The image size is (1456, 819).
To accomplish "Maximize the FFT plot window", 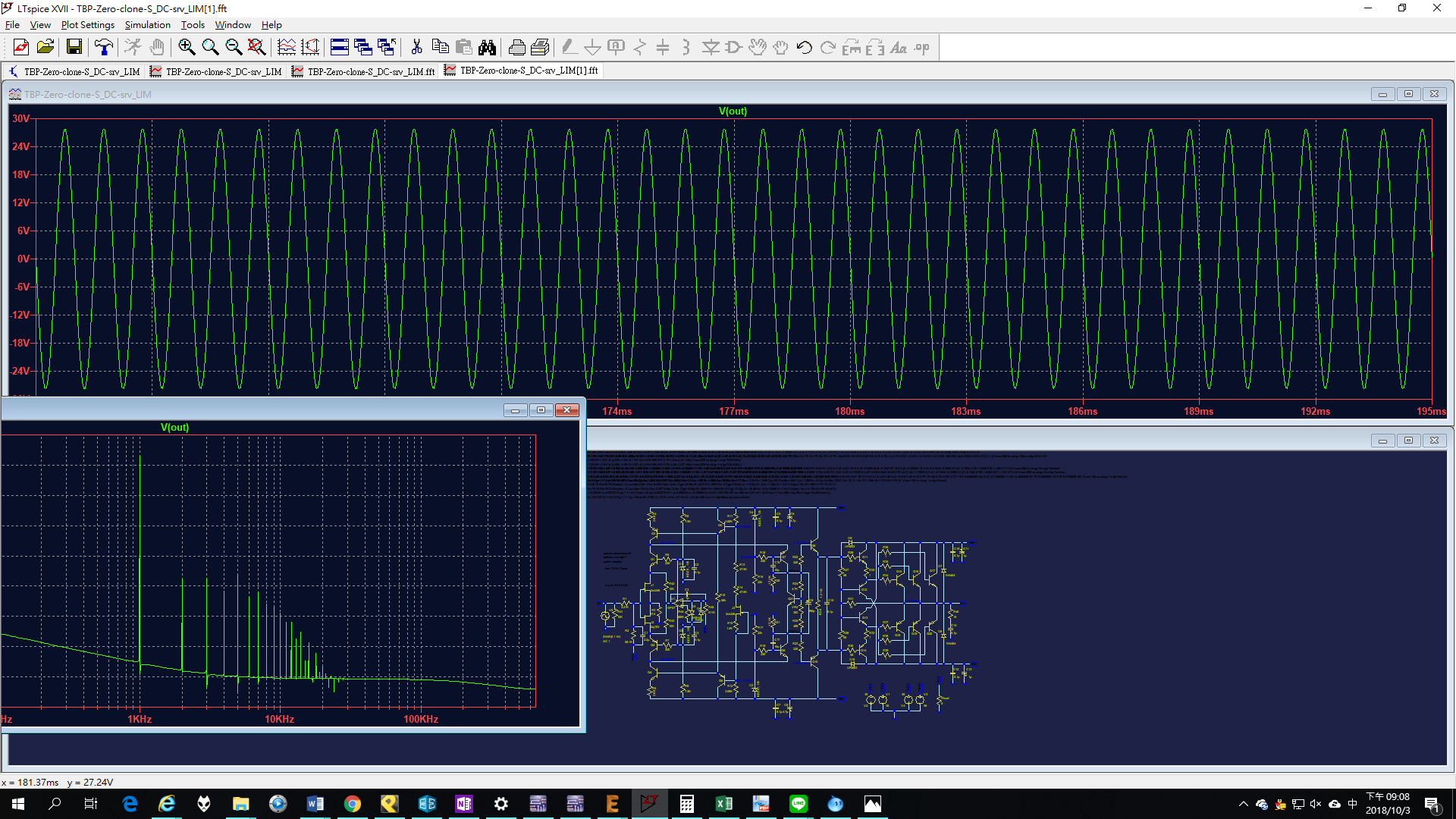I will [541, 410].
